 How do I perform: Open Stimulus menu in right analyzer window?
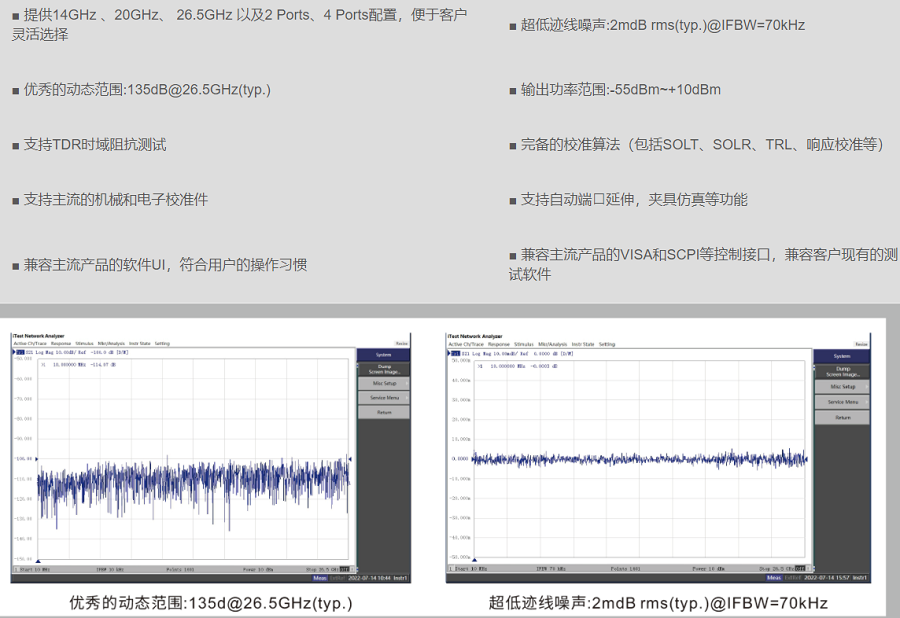pos(522,344)
